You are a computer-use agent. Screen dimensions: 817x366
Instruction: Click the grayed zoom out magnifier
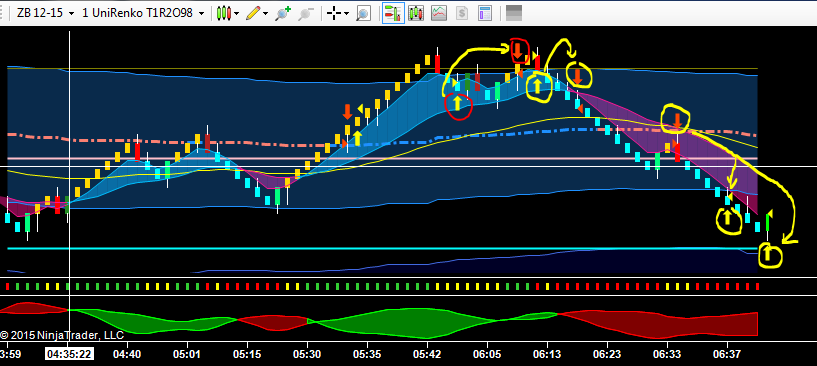coord(306,13)
